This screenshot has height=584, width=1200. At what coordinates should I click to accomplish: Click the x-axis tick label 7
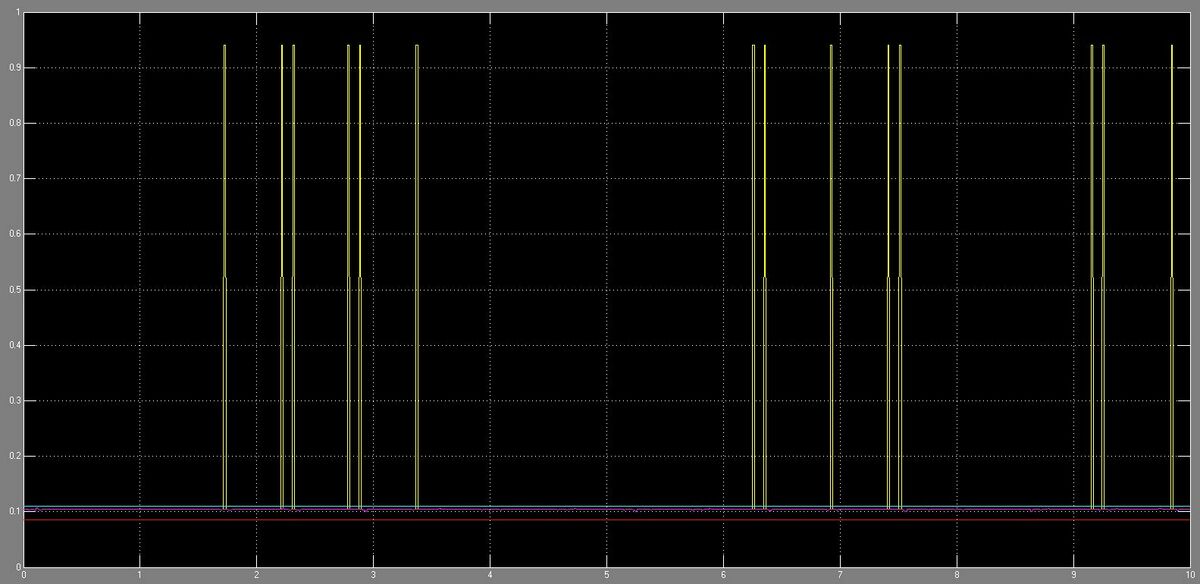pyautogui.click(x=840, y=576)
